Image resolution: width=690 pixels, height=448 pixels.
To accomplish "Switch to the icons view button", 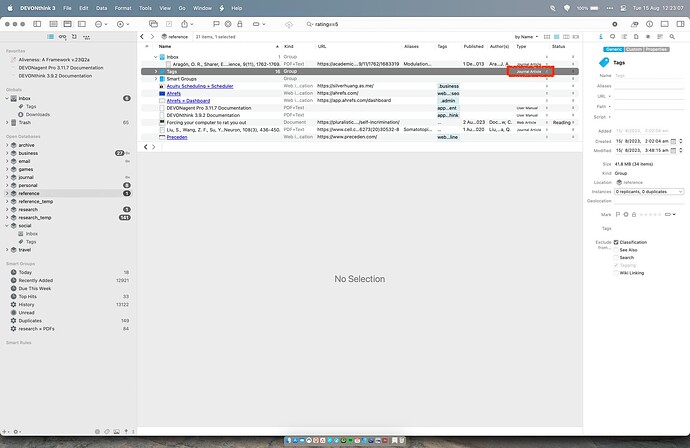I will coord(547,37).
